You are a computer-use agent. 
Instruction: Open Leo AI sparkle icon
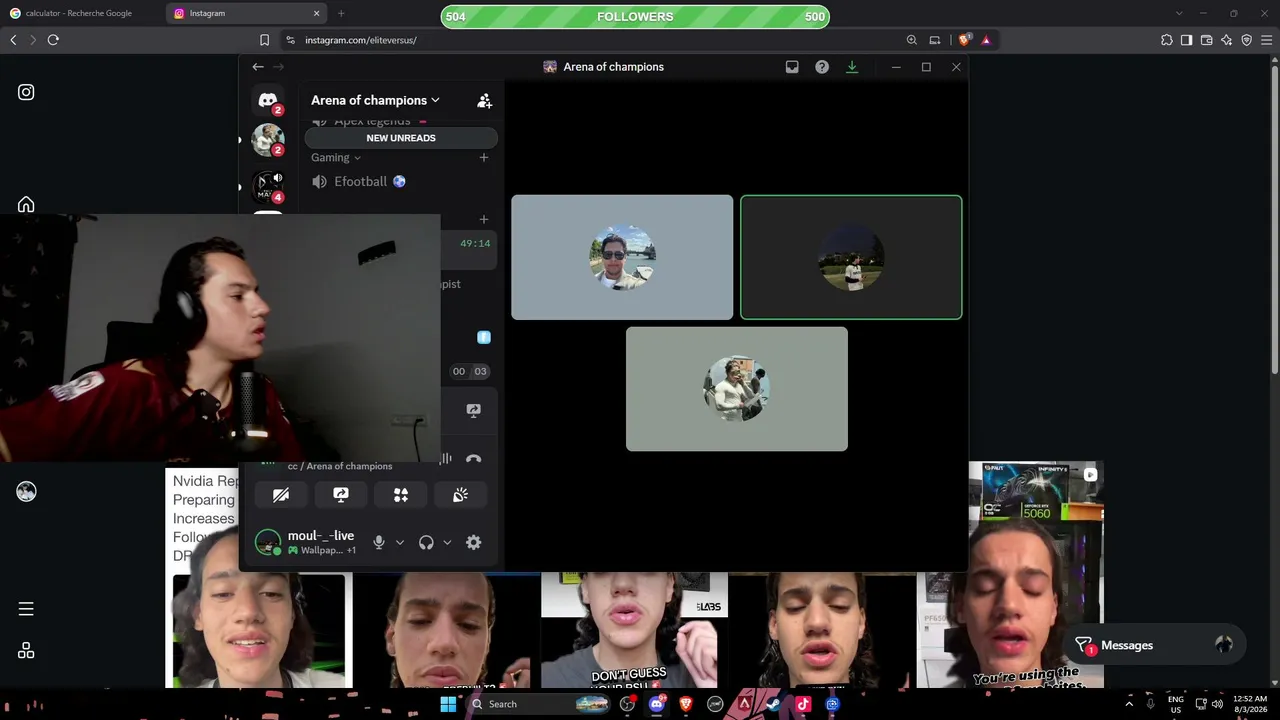pyautogui.click(x=1227, y=40)
